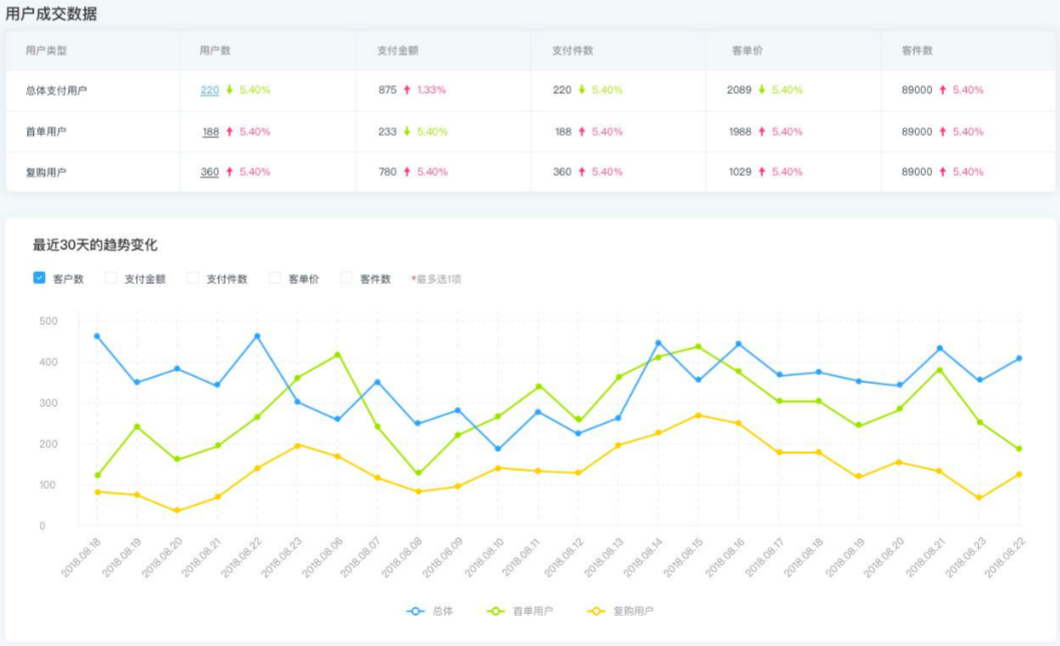
Task: Enable the 支付金额 checkbox
Action: pyautogui.click(x=111, y=279)
